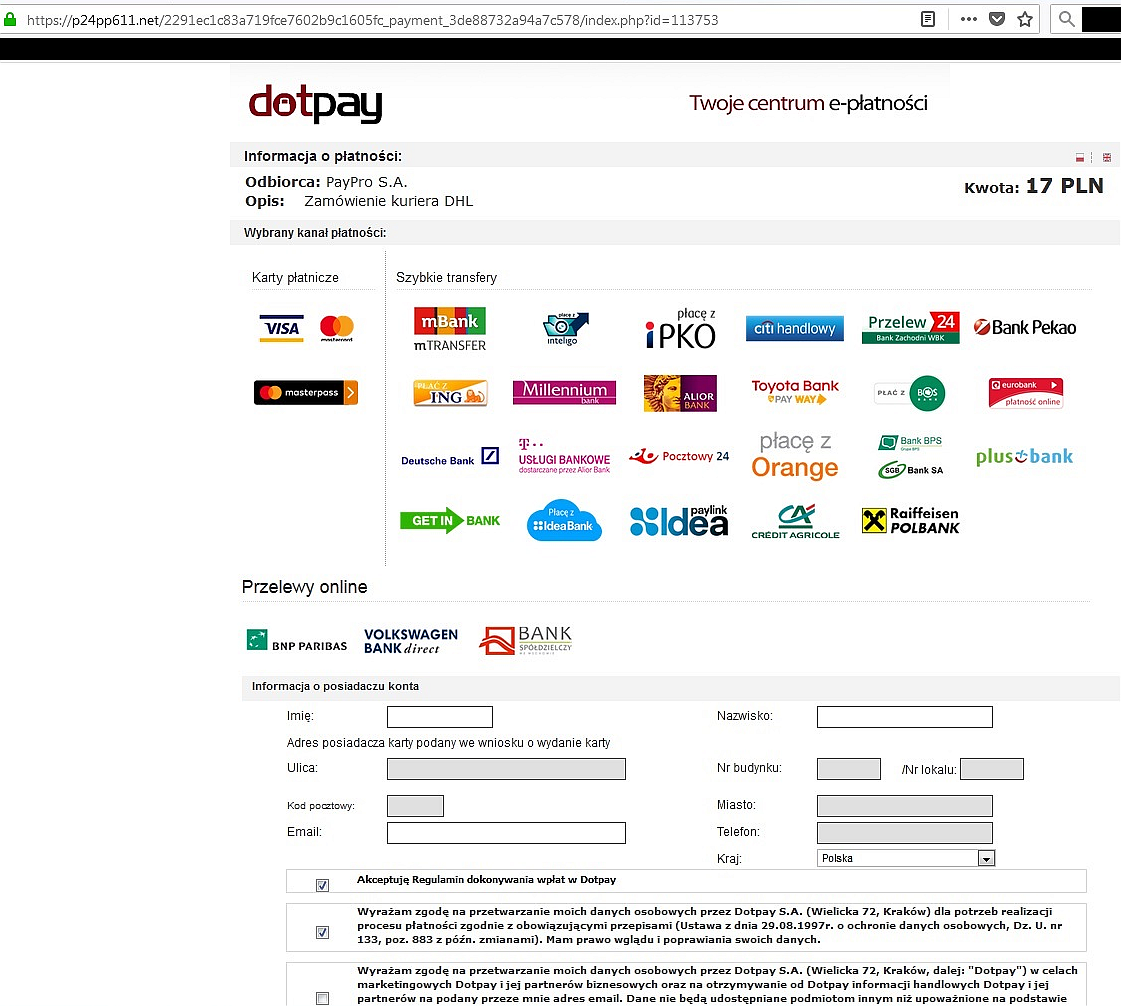Viewport: 1121px width, 1006px height.
Task: Choose the iPKO payment option
Action: pyautogui.click(x=681, y=329)
